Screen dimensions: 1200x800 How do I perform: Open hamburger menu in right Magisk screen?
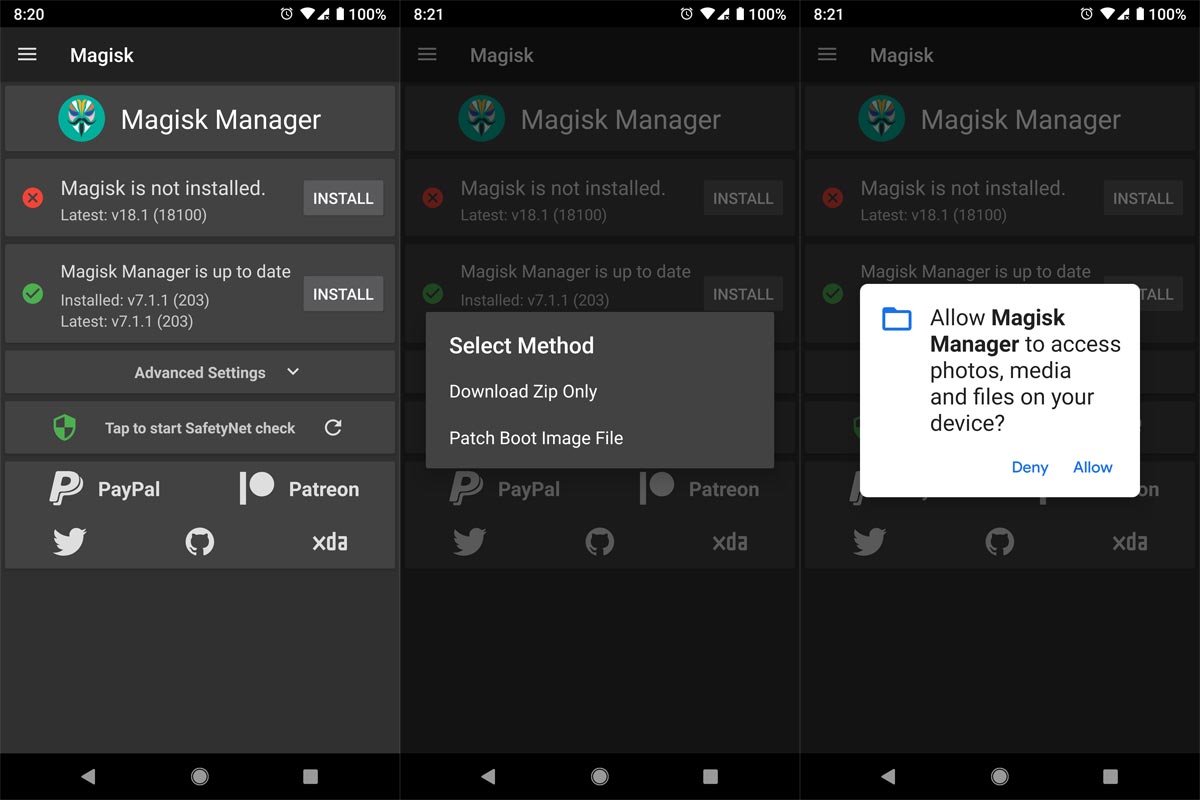point(827,55)
